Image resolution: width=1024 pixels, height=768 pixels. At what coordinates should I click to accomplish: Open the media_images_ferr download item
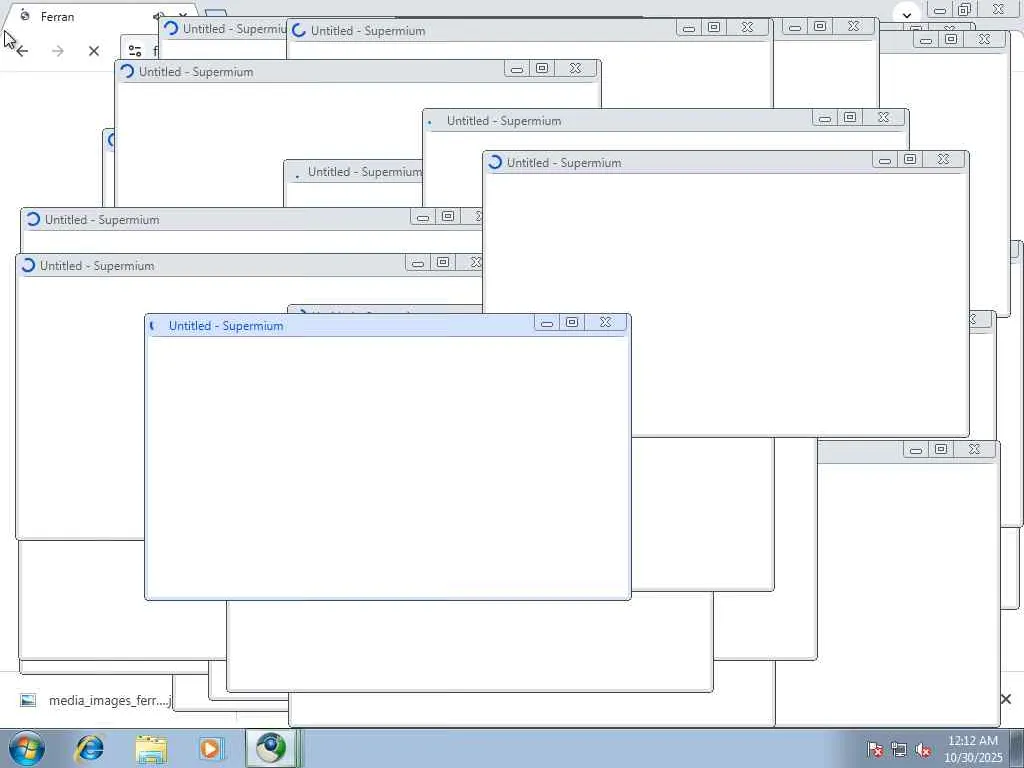(95, 700)
